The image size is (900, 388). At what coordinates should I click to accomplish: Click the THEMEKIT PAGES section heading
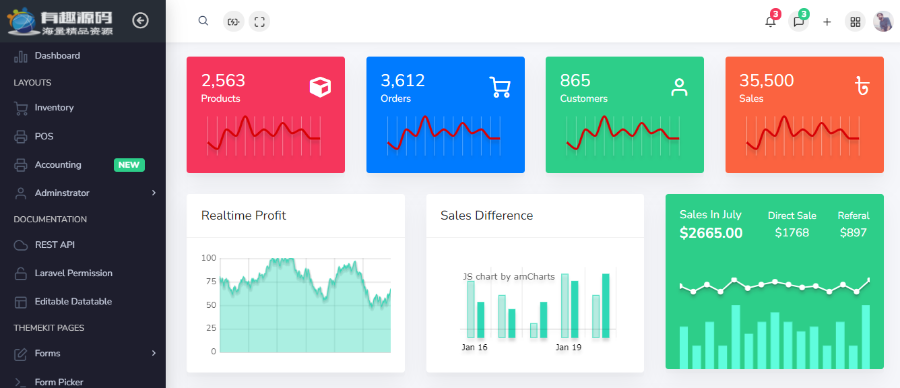(49, 328)
